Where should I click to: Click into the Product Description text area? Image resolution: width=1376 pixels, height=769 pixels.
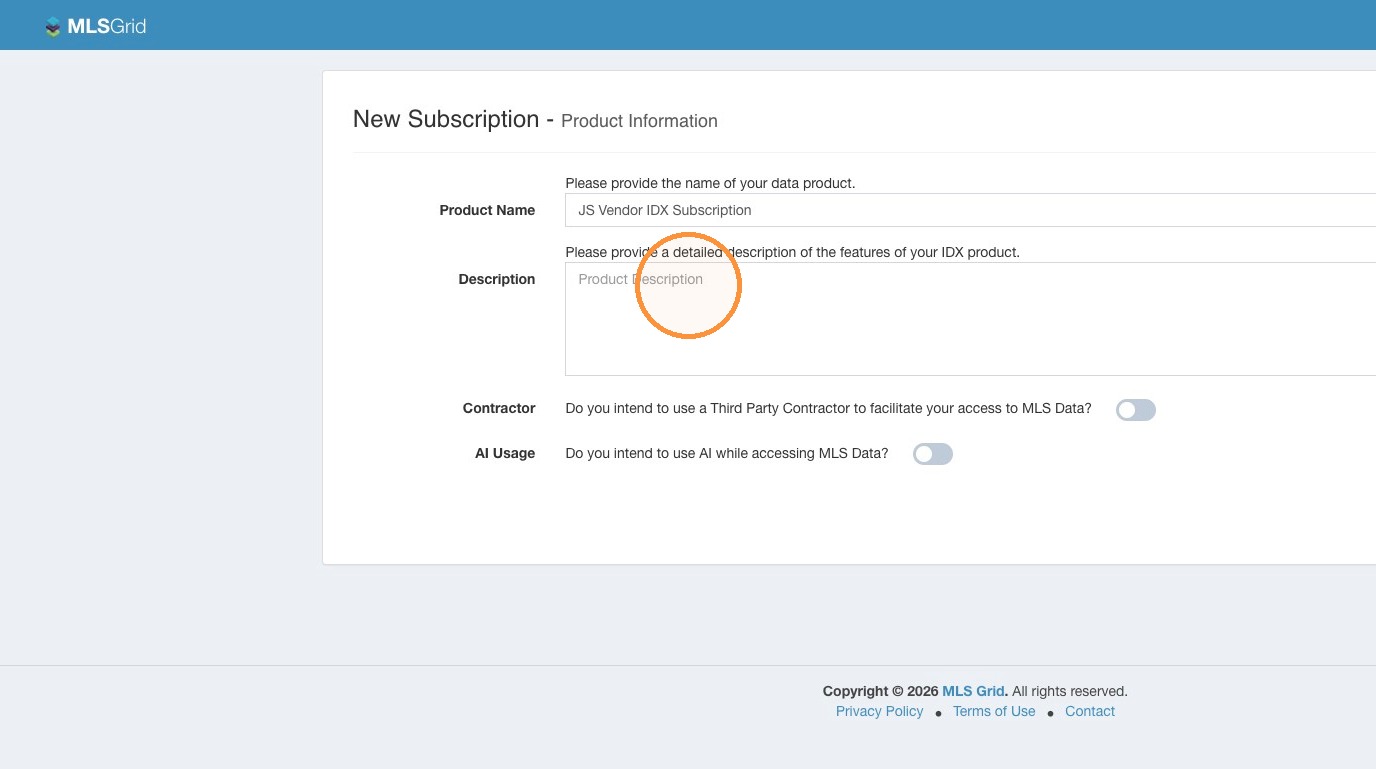click(x=970, y=319)
